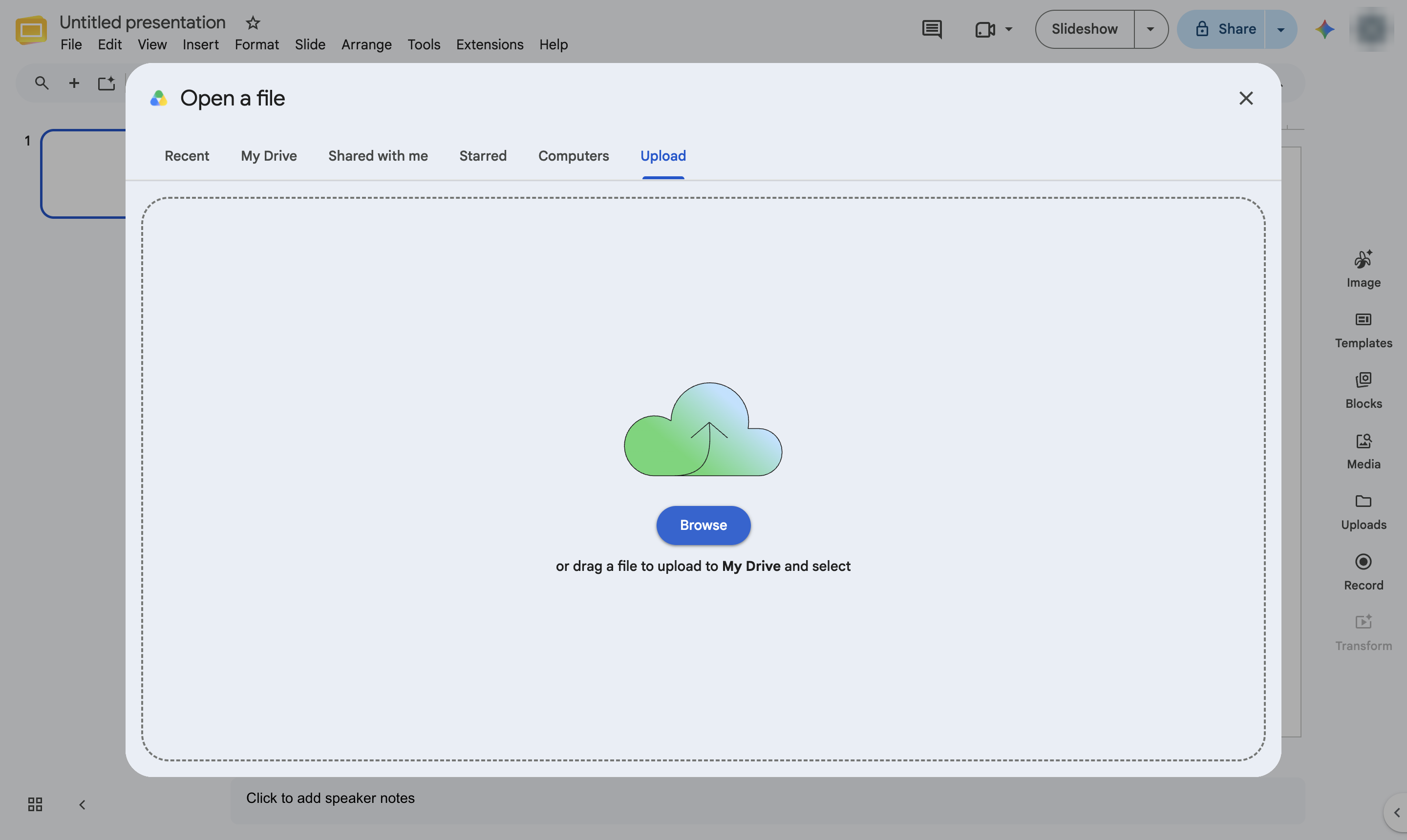The image size is (1407, 840).
Task: Close the Open a file dialog
Action: 1246,98
